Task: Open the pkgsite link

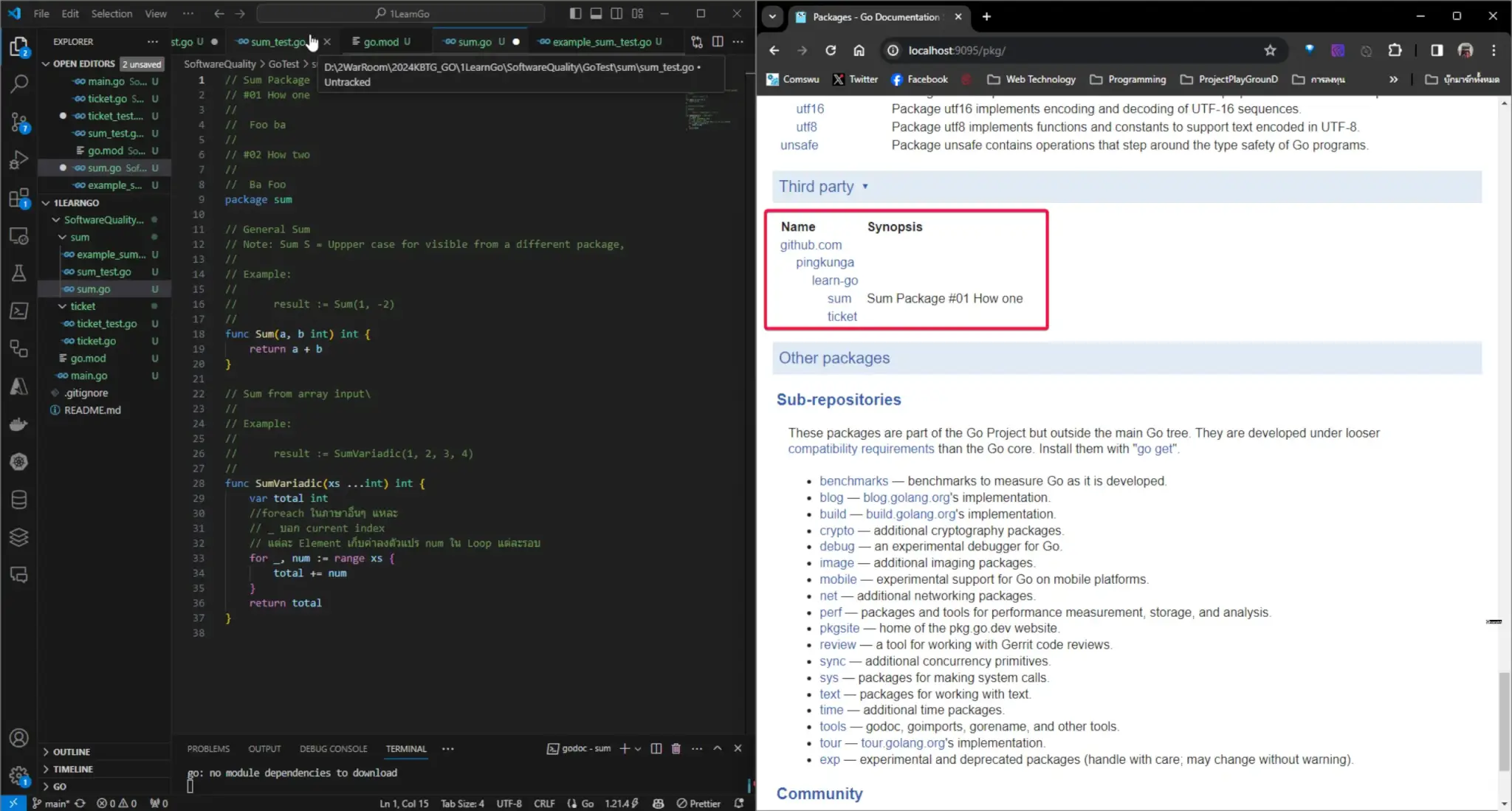Action: pos(839,628)
